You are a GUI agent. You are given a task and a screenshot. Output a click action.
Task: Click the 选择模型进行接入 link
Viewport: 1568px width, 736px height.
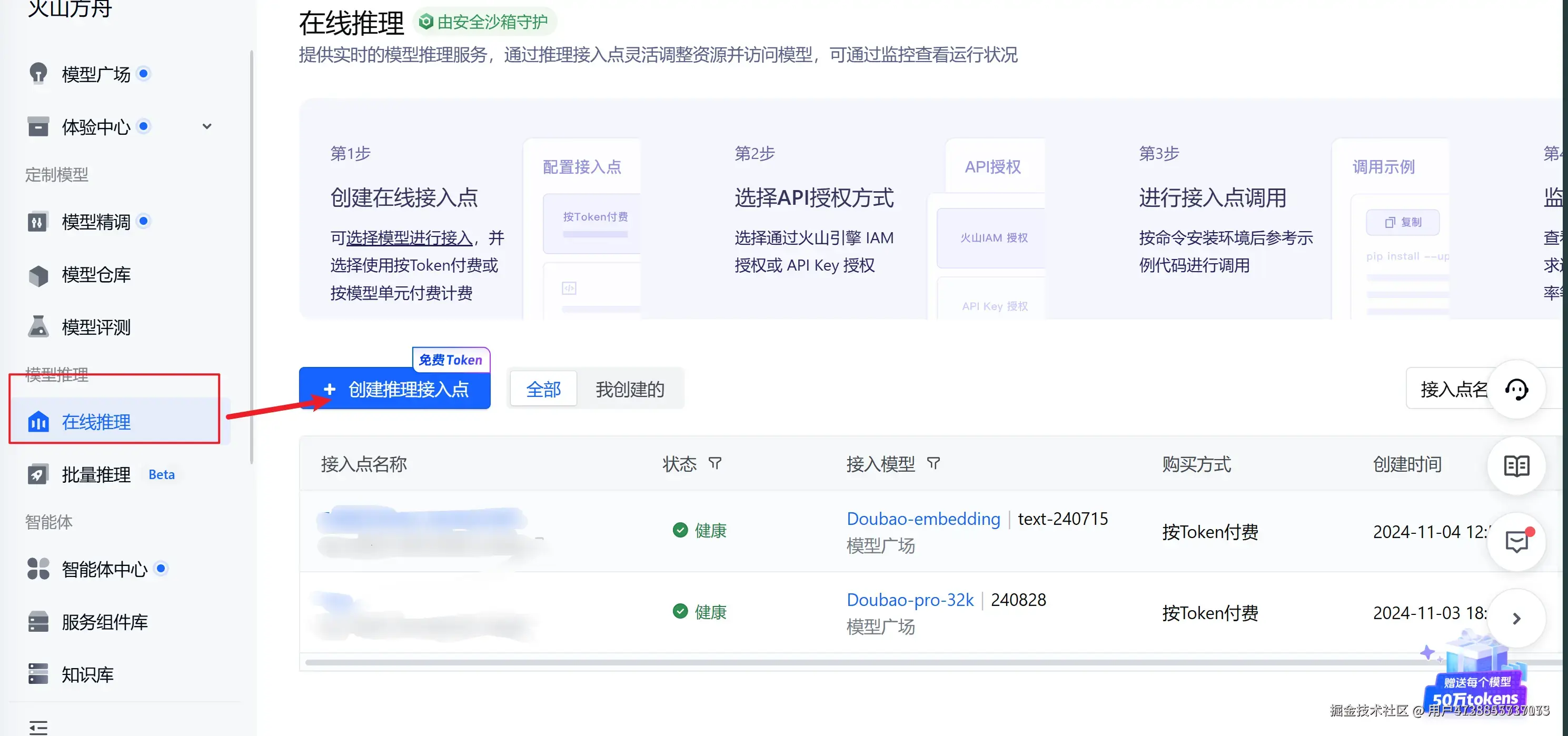409,237
